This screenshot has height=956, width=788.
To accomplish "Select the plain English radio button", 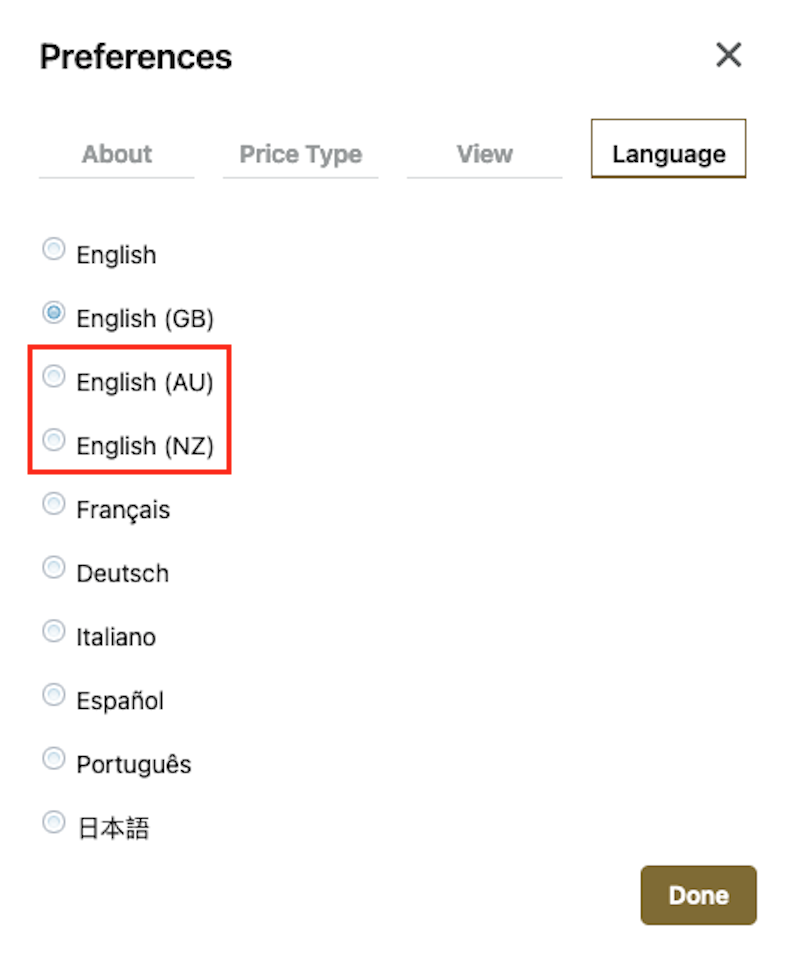I will pos(54,250).
